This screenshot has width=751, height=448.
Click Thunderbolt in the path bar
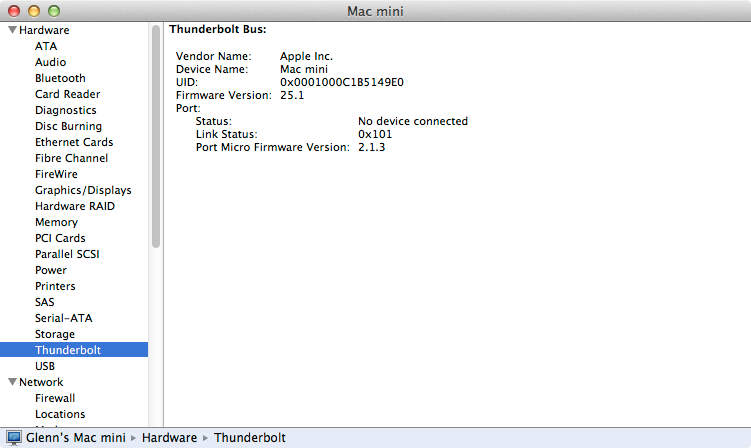click(x=250, y=438)
